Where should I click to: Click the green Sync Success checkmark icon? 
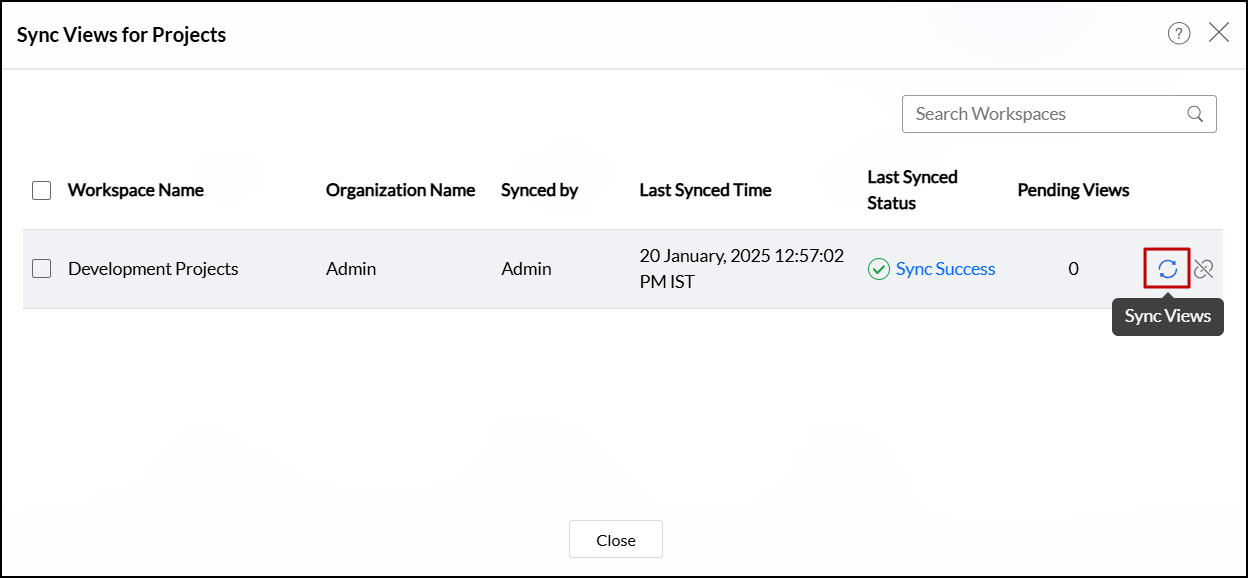[879, 269]
